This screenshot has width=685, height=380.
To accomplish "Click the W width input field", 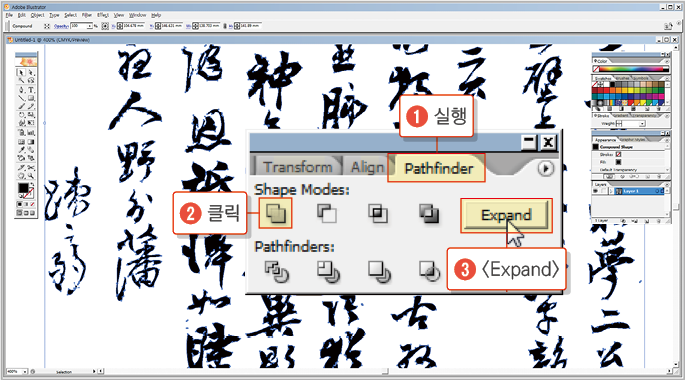I will point(210,26).
